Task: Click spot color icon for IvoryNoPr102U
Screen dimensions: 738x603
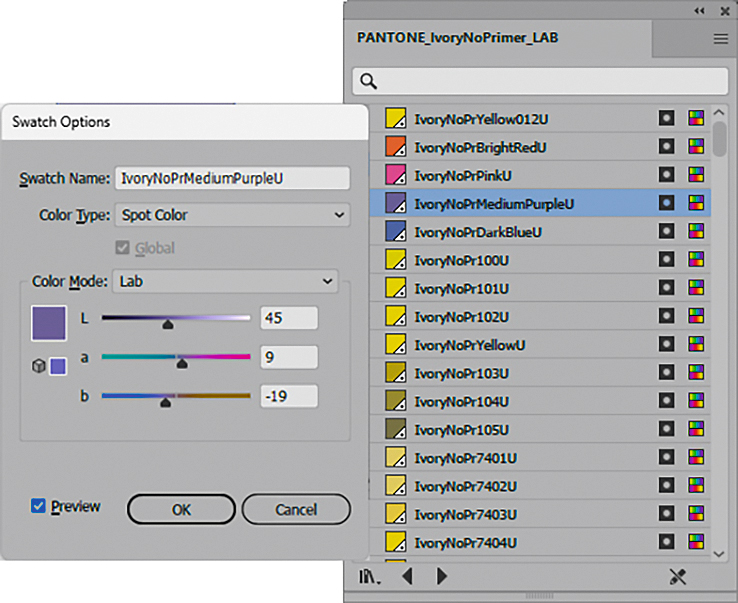Action: (x=666, y=315)
